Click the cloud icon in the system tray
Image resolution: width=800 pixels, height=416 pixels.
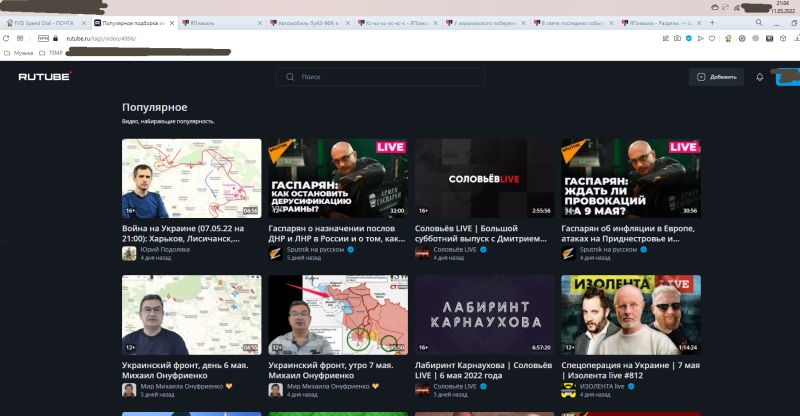click(714, 7)
